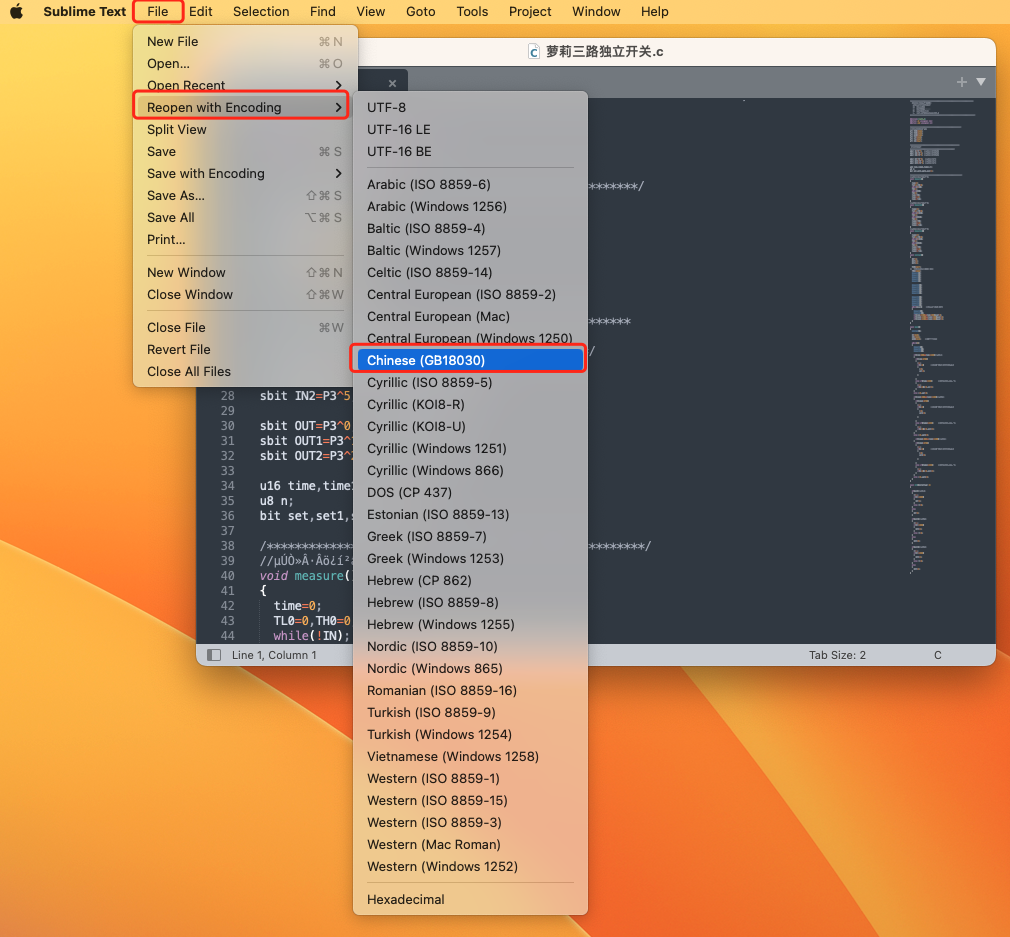The height and width of the screenshot is (937, 1010).
Task: Select Cyrillic (KOI8-R) encoding
Action: coord(470,404)
